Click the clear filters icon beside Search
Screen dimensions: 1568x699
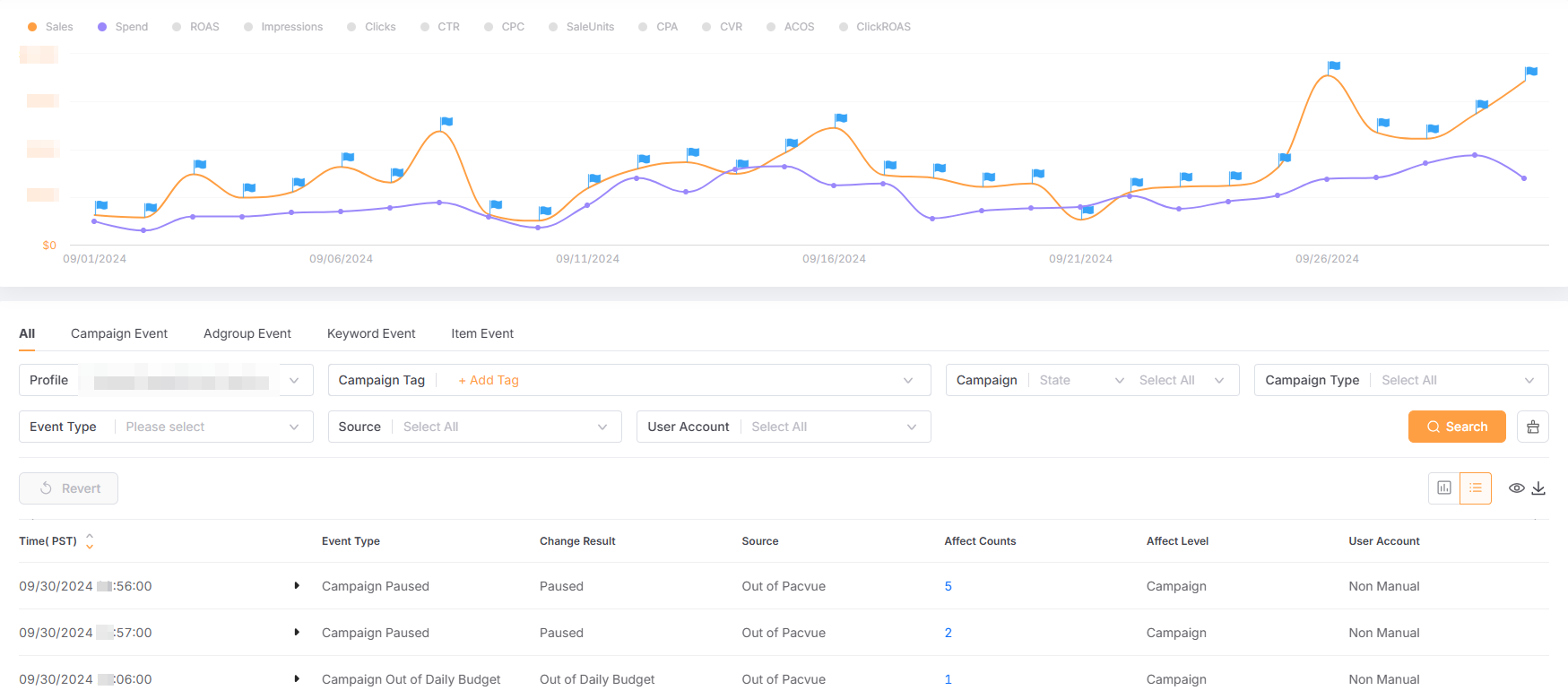coord(1532,427)
